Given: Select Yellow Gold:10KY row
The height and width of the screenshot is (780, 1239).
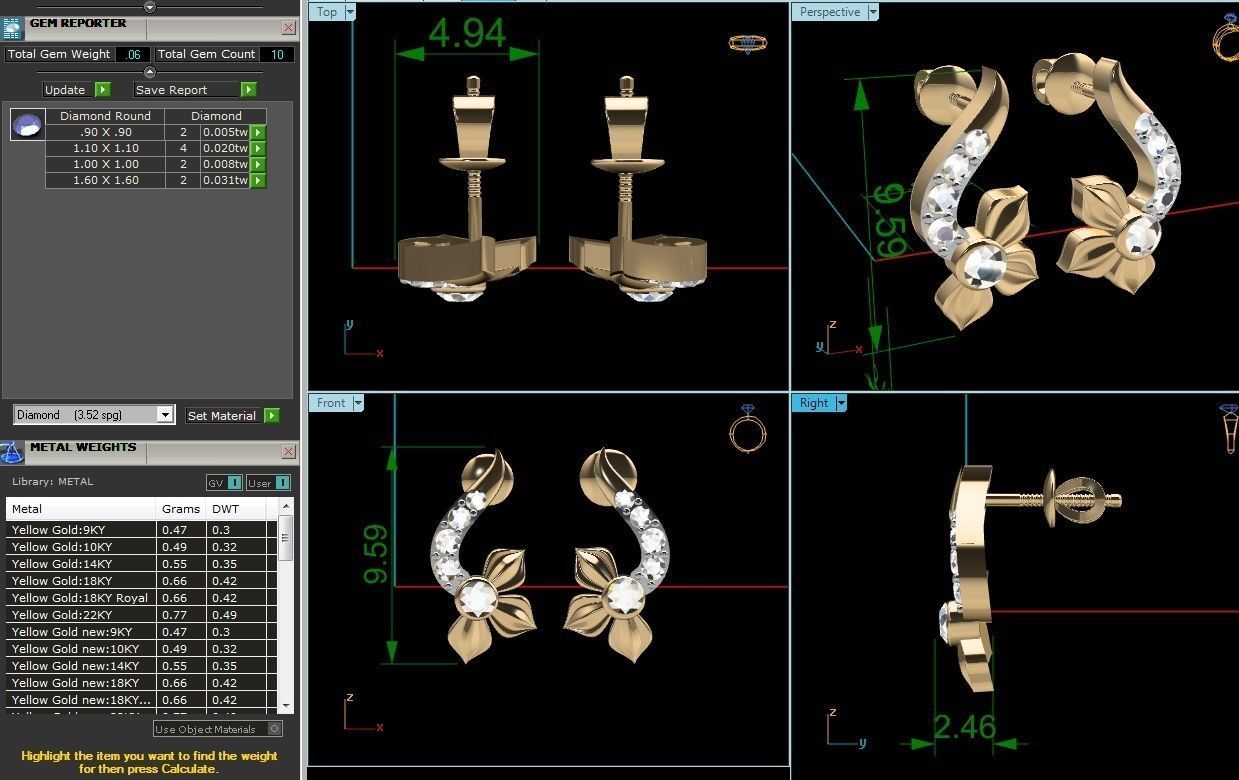Looking at the screenshot, I should click(141, 547).
